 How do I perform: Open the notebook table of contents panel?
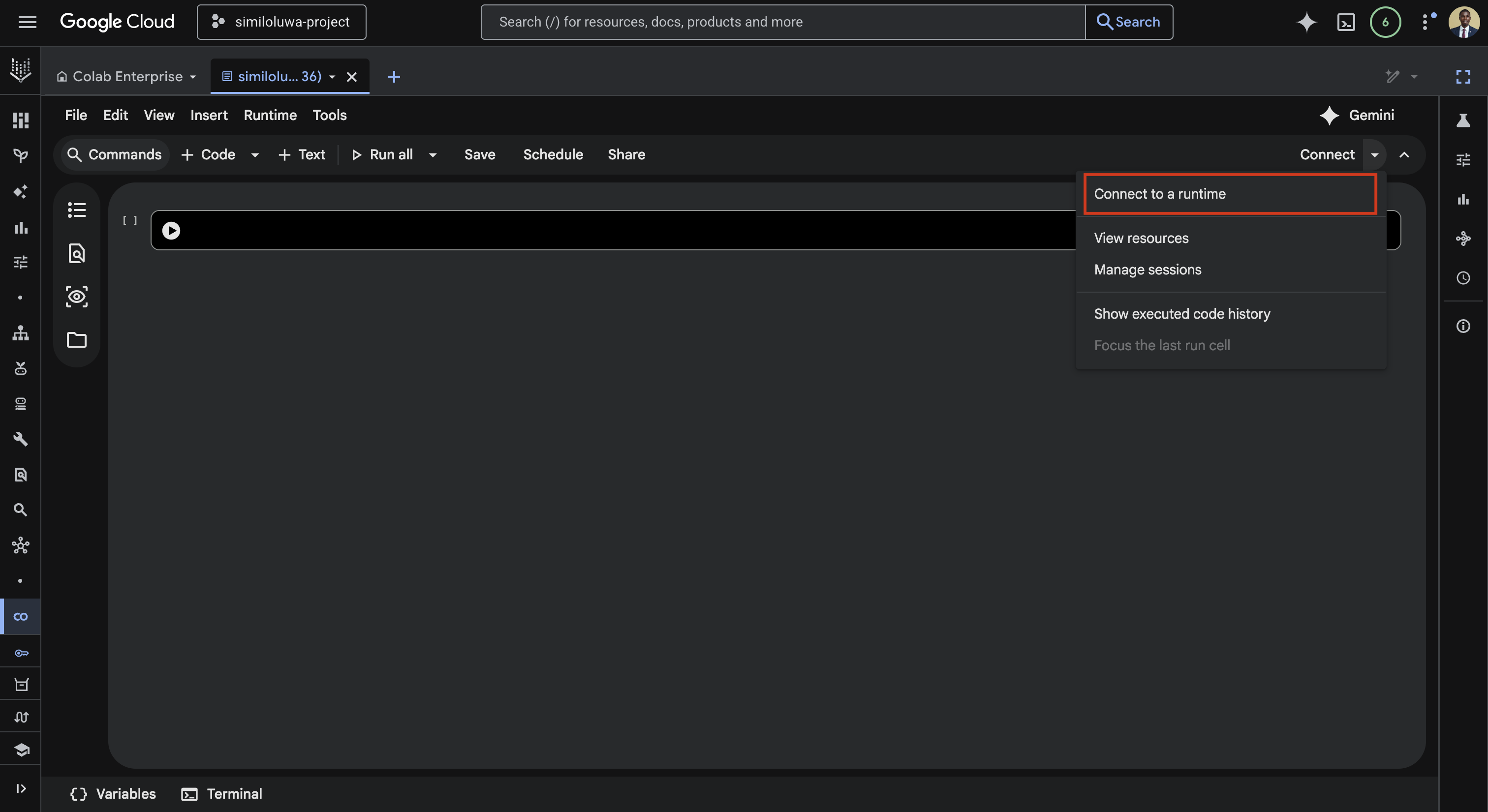tap(76, 210)
